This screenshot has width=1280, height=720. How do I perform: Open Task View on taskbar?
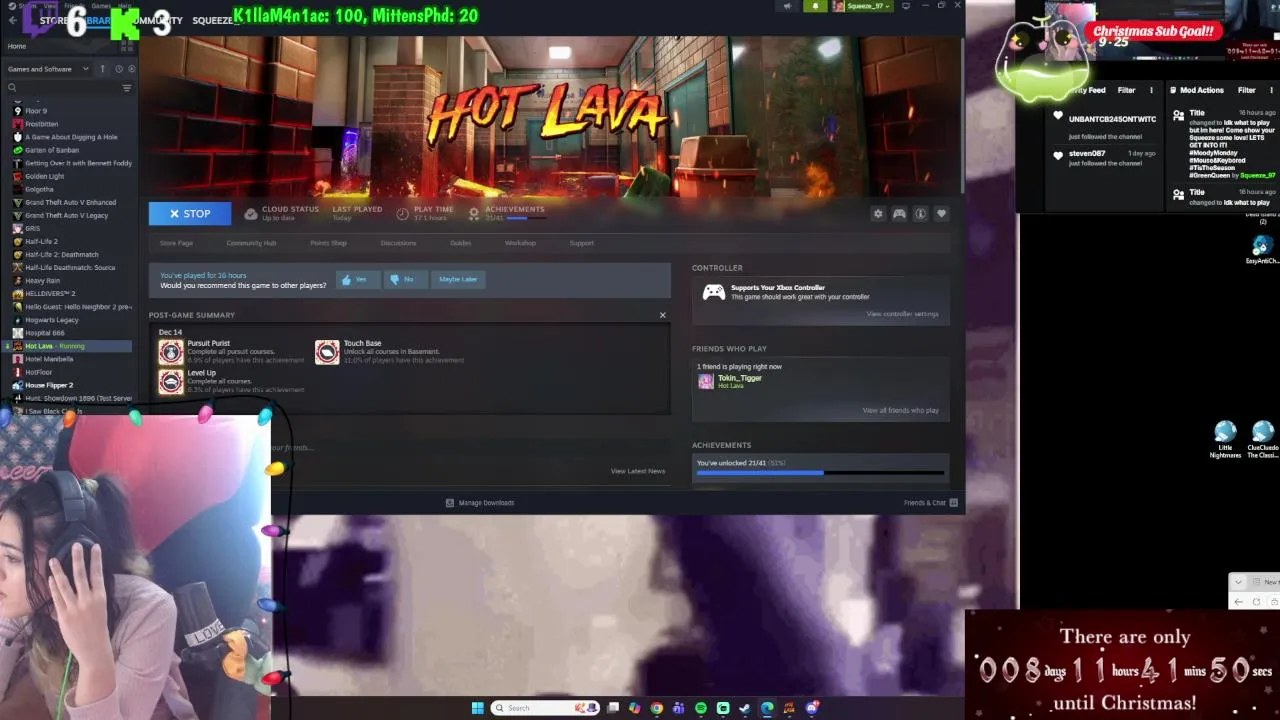[x=613, y=708]
